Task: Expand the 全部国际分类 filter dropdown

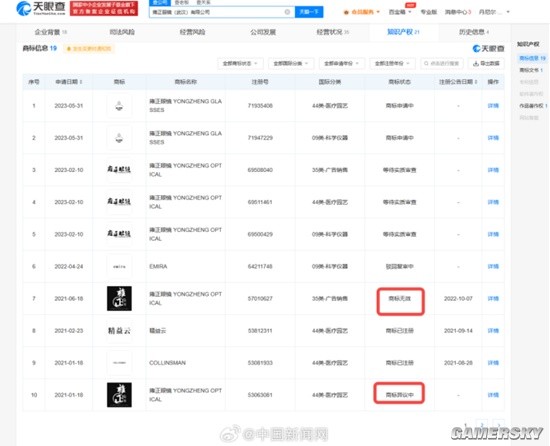Action: [x=291, y=63]
